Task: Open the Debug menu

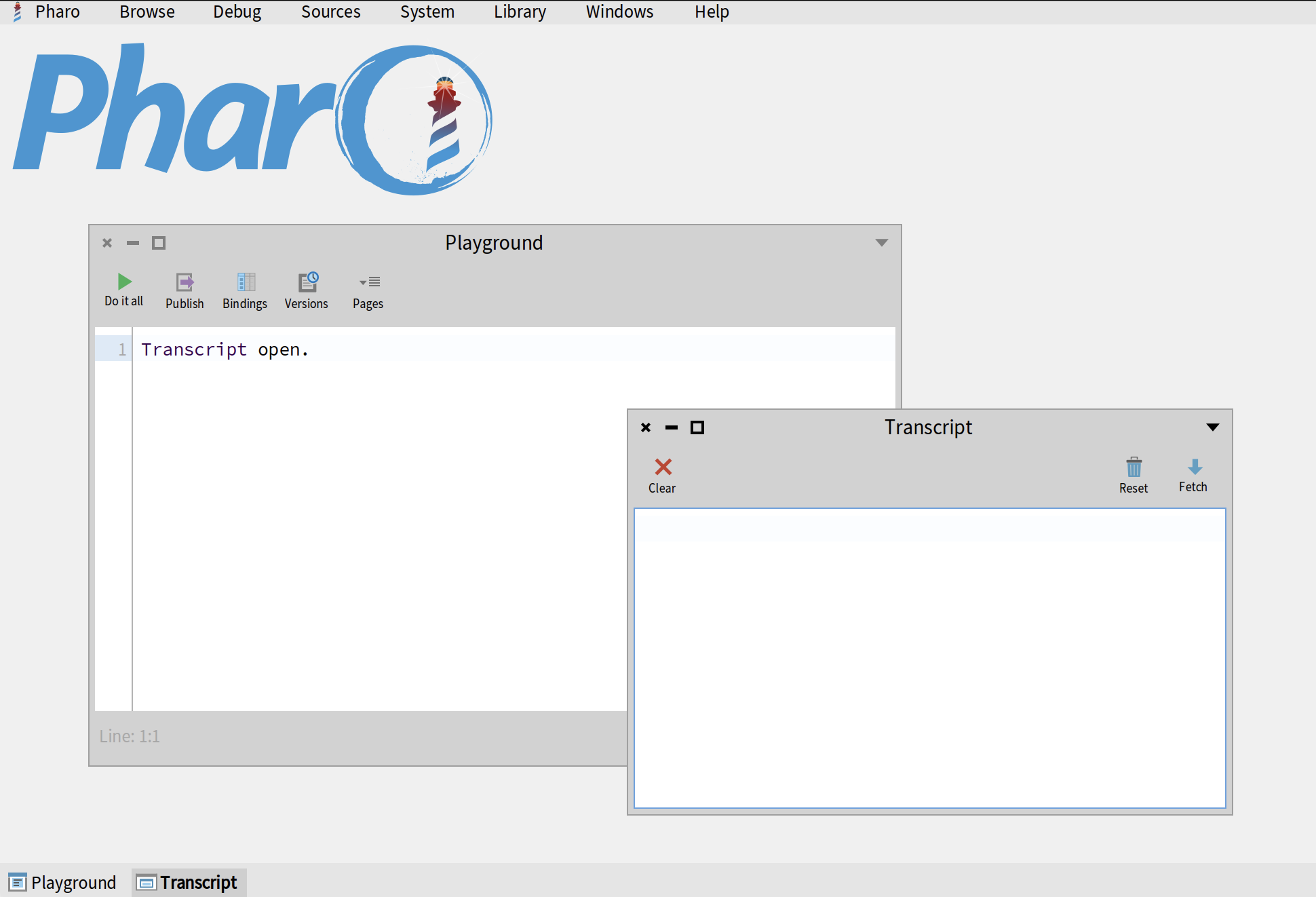Action: click(x=237, y=12)
